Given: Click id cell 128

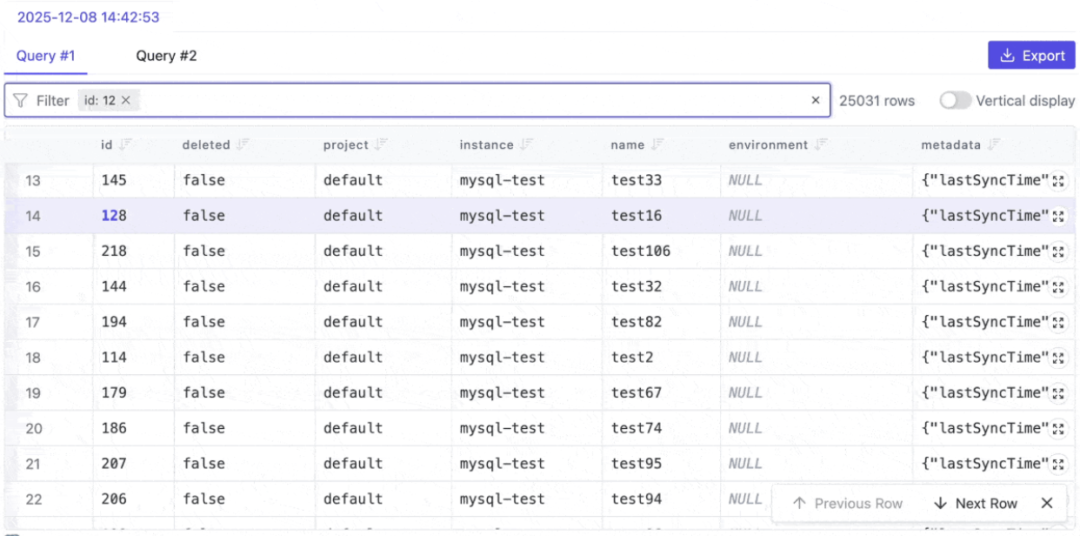Looking at the screenshot, I should (x=114, y=216).
